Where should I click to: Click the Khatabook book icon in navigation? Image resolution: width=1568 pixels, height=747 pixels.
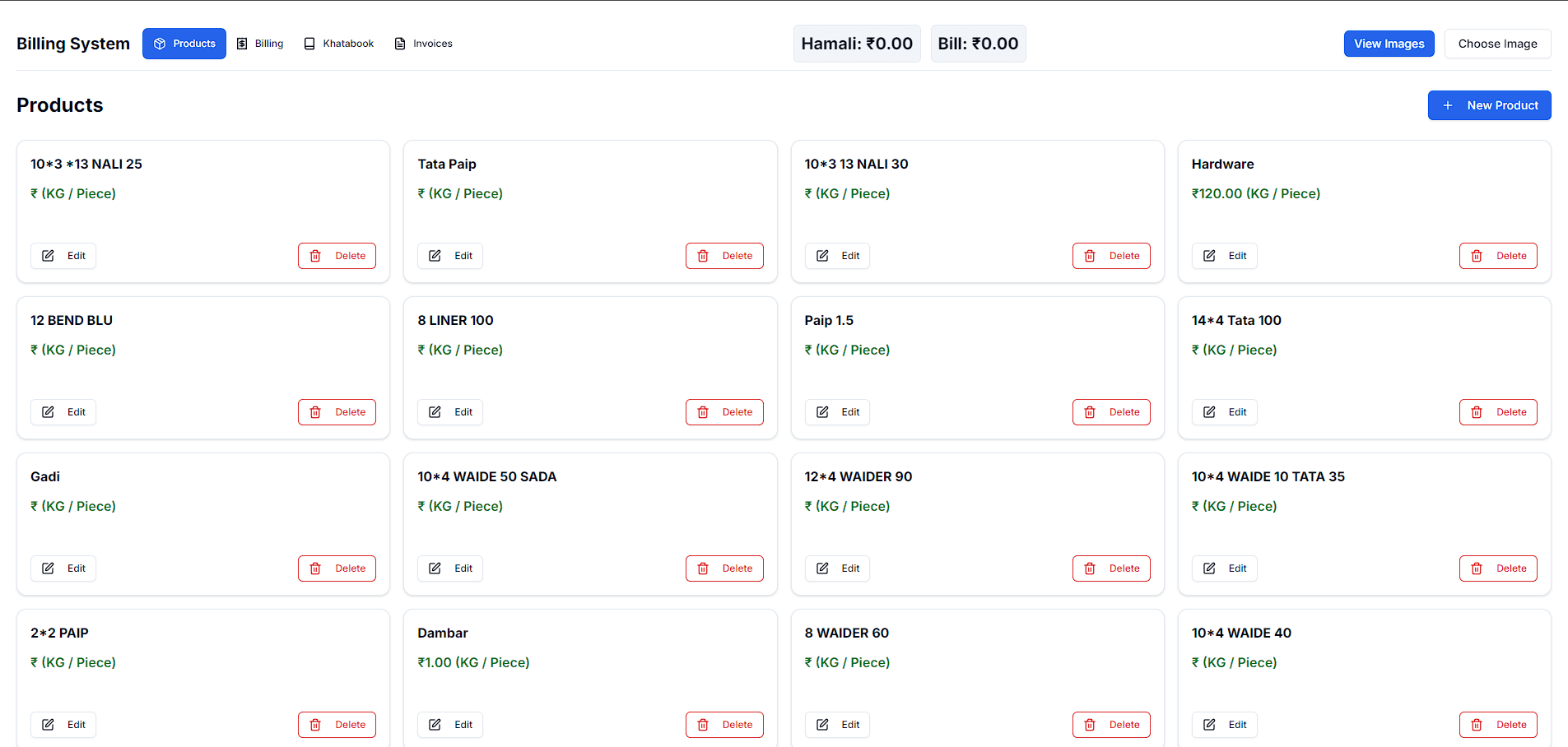(x=309, y=44)
